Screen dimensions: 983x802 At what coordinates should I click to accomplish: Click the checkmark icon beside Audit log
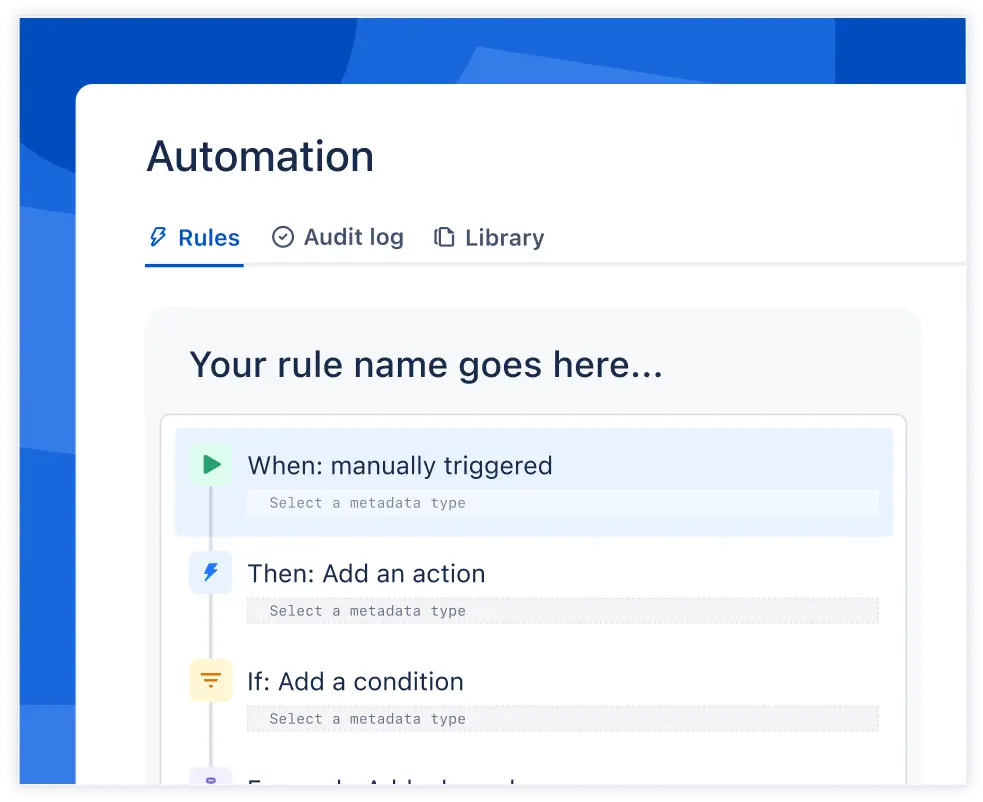click(283, 237)
